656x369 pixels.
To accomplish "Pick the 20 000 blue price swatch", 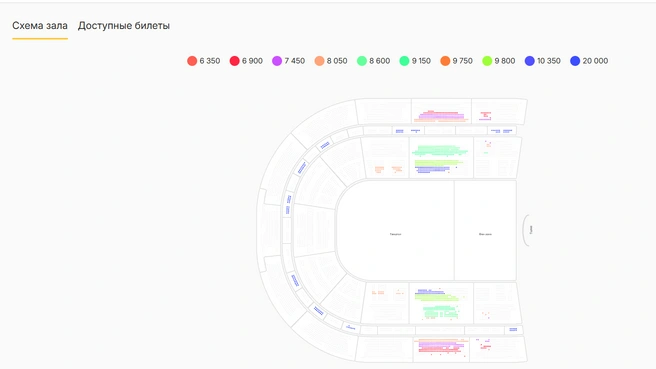I will tap(575, 61).
